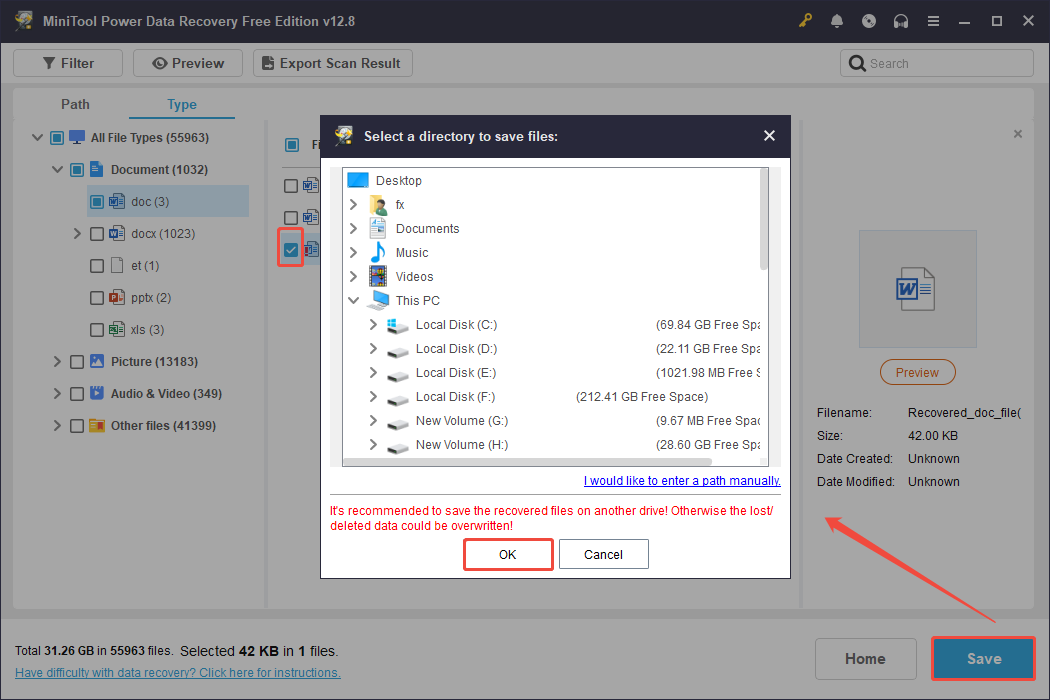Click the pptx file type icon
1050x700 pixels.
coord(117,297)
